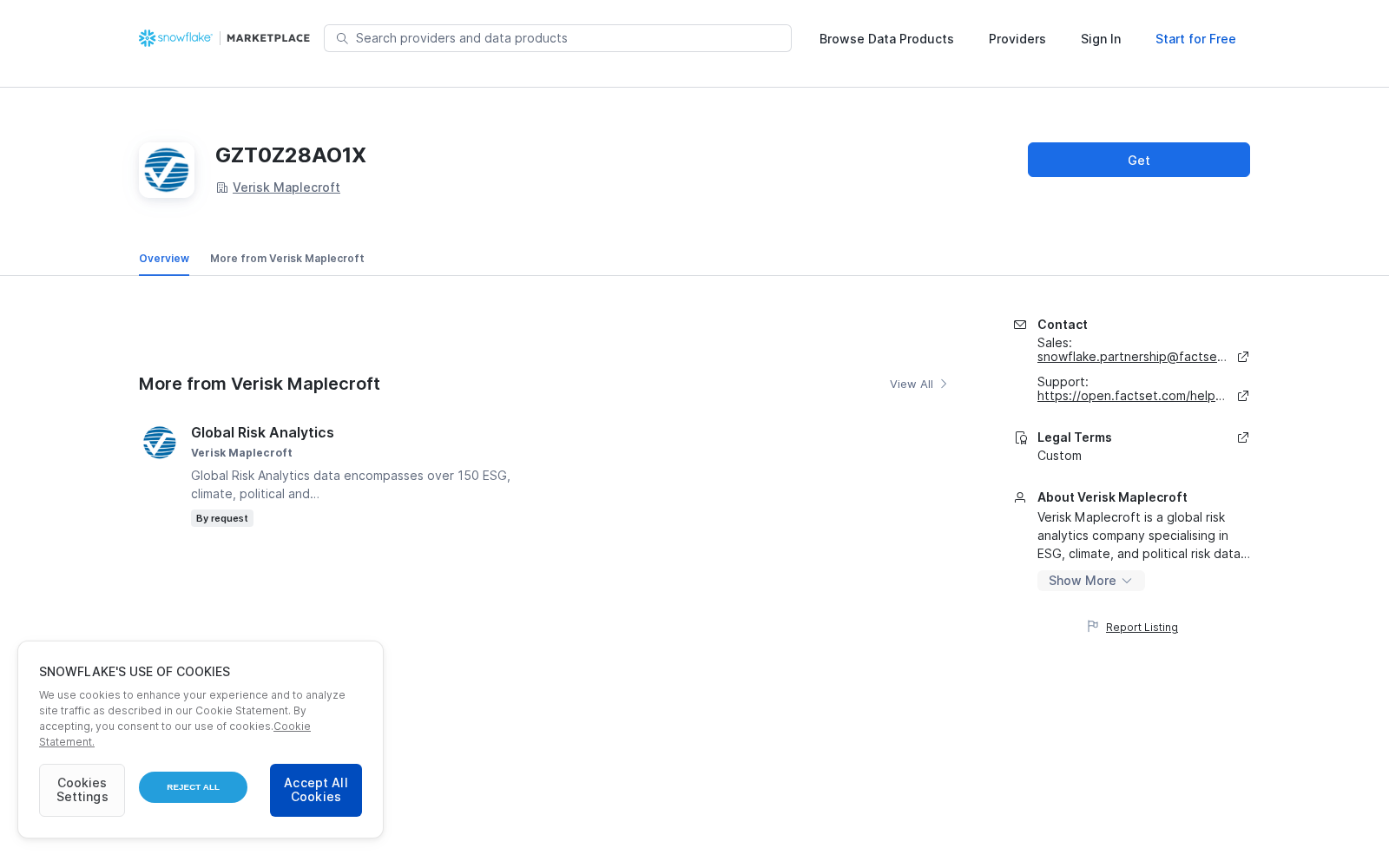
Task: Open the Support URL external link icon
Action: (x=1243, y=396)
